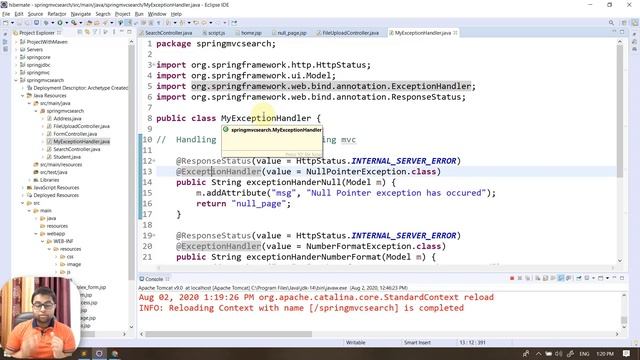Toggle Scroll Lock in the Console toolbar
Screen dimensions: 640x360
point(545,278)
